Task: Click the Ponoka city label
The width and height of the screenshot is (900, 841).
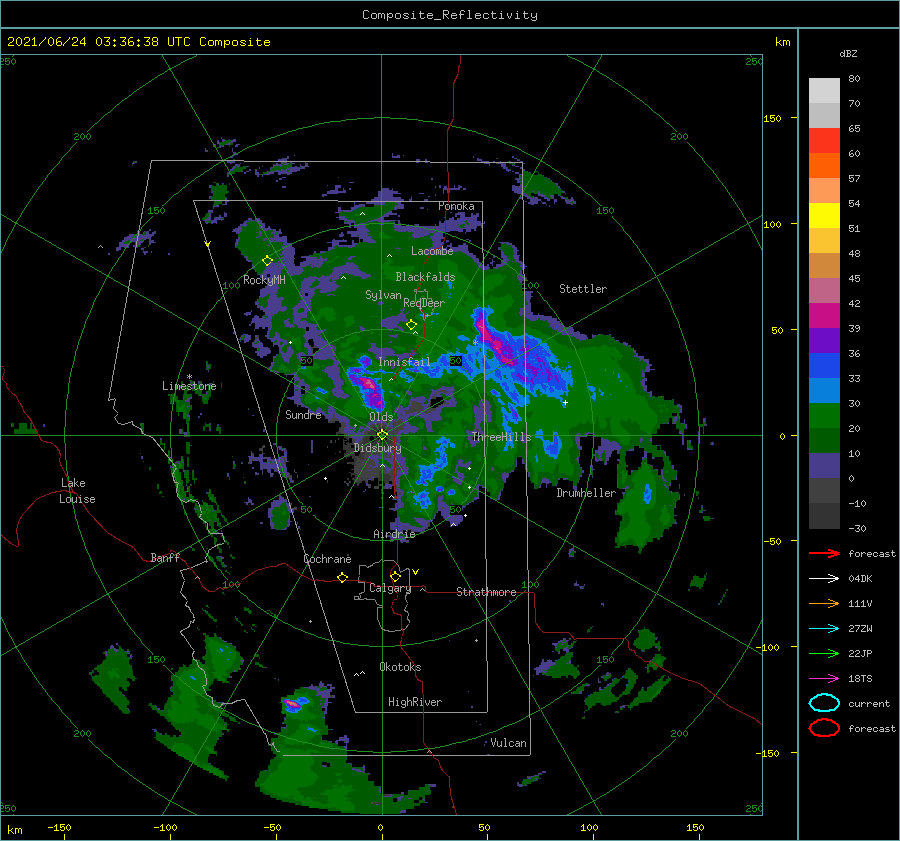Action: click(456, 206)
